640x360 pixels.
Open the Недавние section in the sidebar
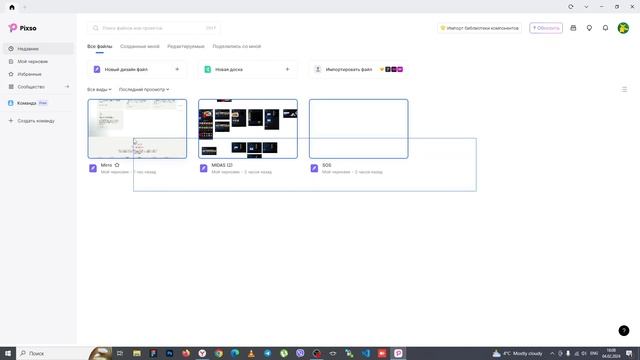(x=38, y=49)
